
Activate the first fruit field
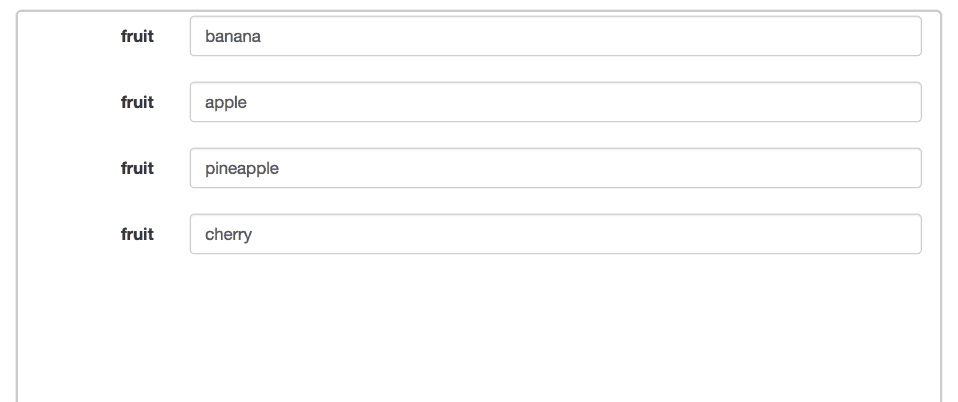tap(555, 36)
